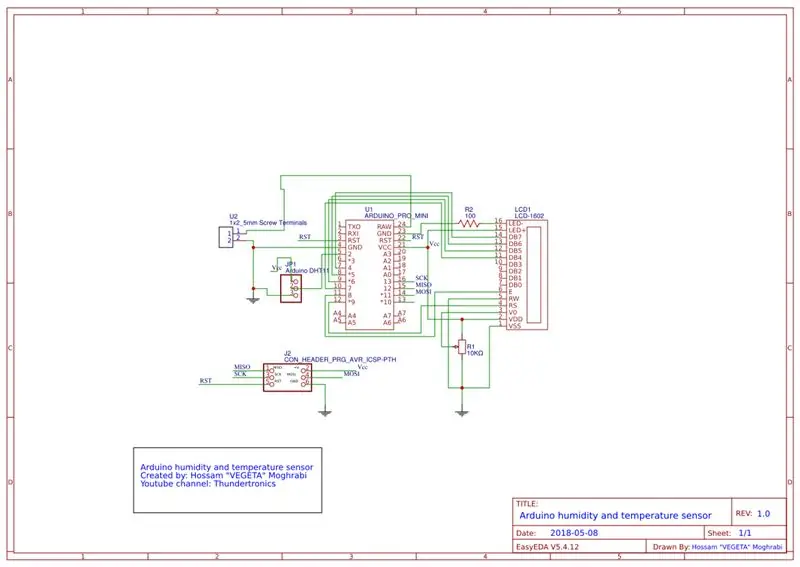This screenshot has width=800, height=567.
Task: Select the LCD-1602 display screen rectangle
Action: pyautogui.click(x=534, y=275)
